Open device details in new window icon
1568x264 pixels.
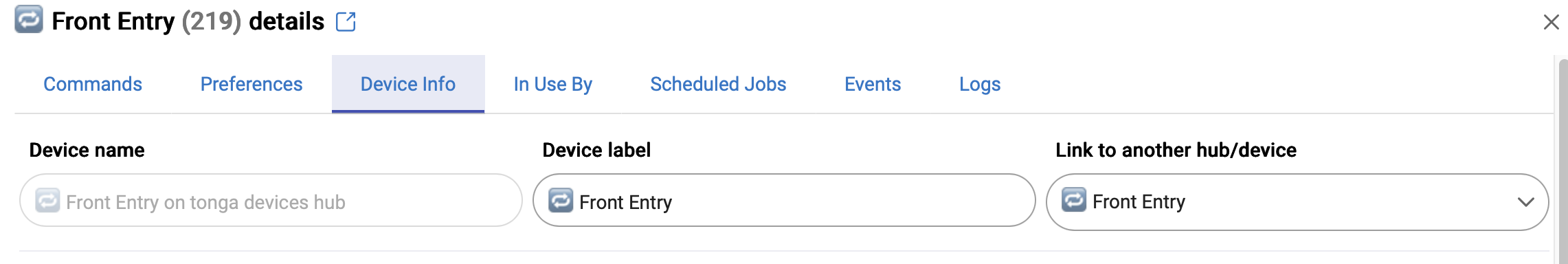(346, 22)
